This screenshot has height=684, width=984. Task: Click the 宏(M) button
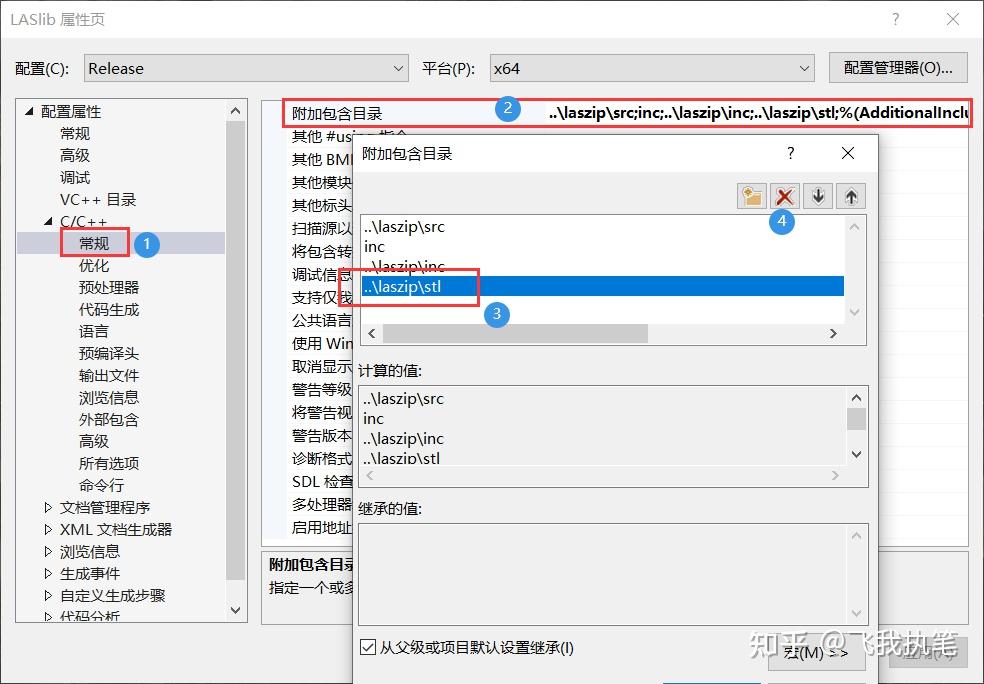coord(818,653)
